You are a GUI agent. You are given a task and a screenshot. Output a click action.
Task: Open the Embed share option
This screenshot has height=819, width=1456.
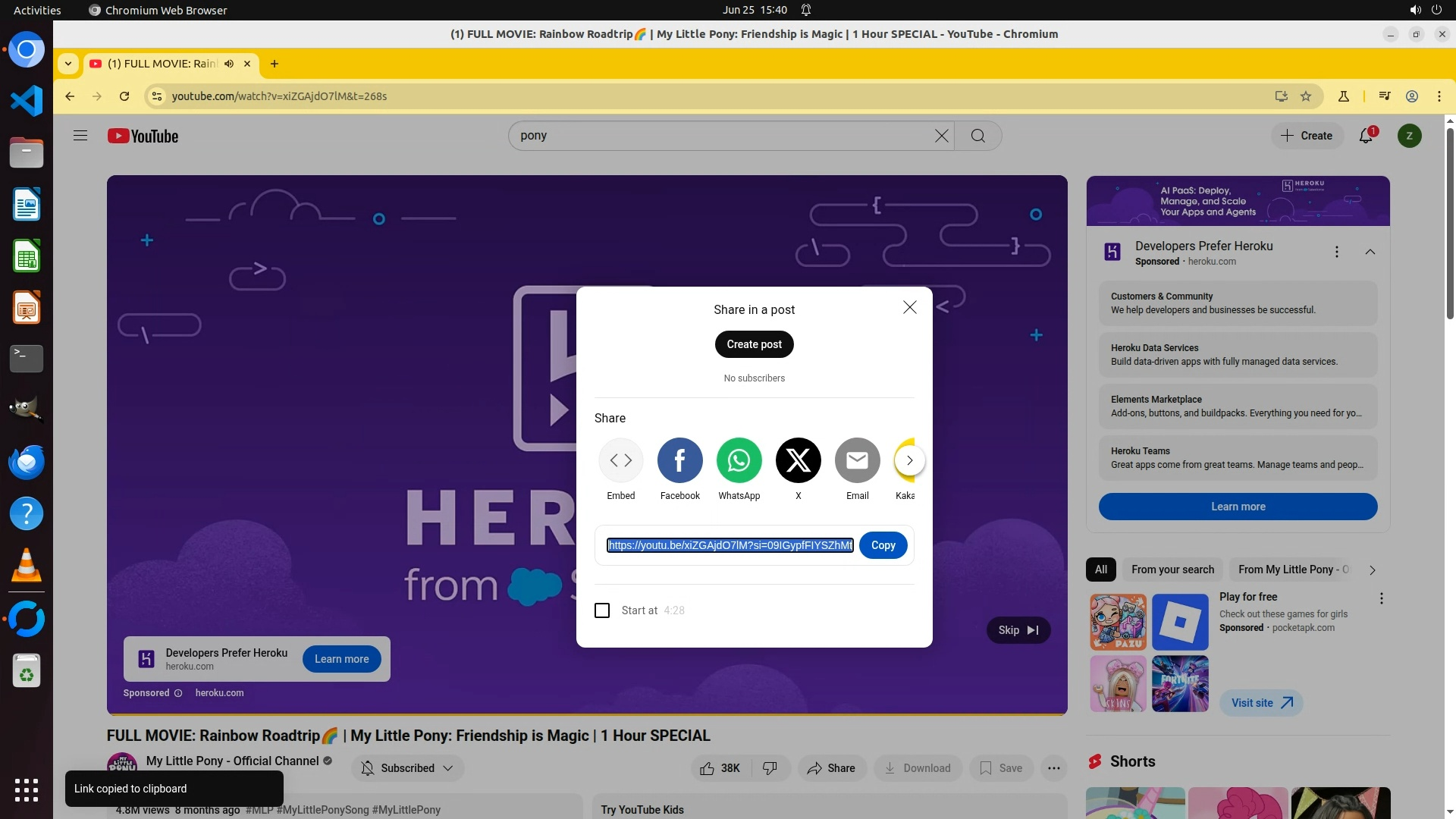point(620,460)
